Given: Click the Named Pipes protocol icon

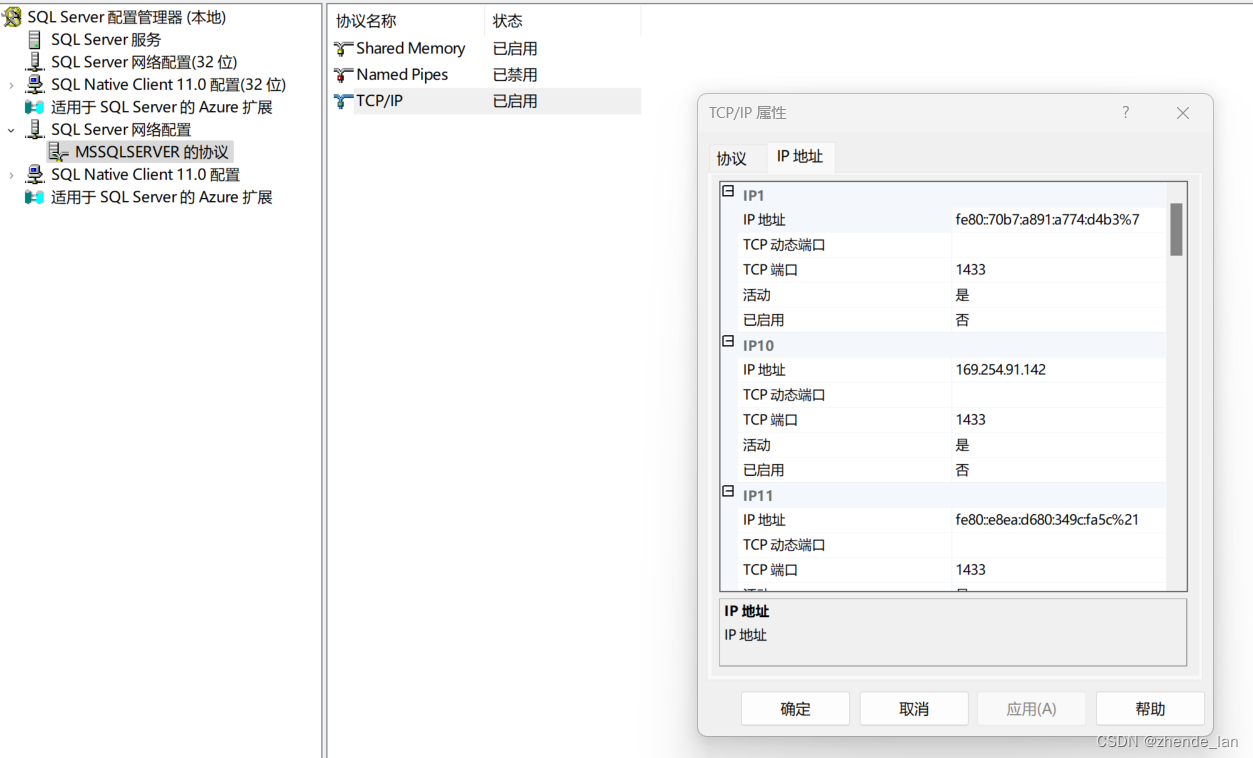Looking at the screenshot, I should 343,74.
